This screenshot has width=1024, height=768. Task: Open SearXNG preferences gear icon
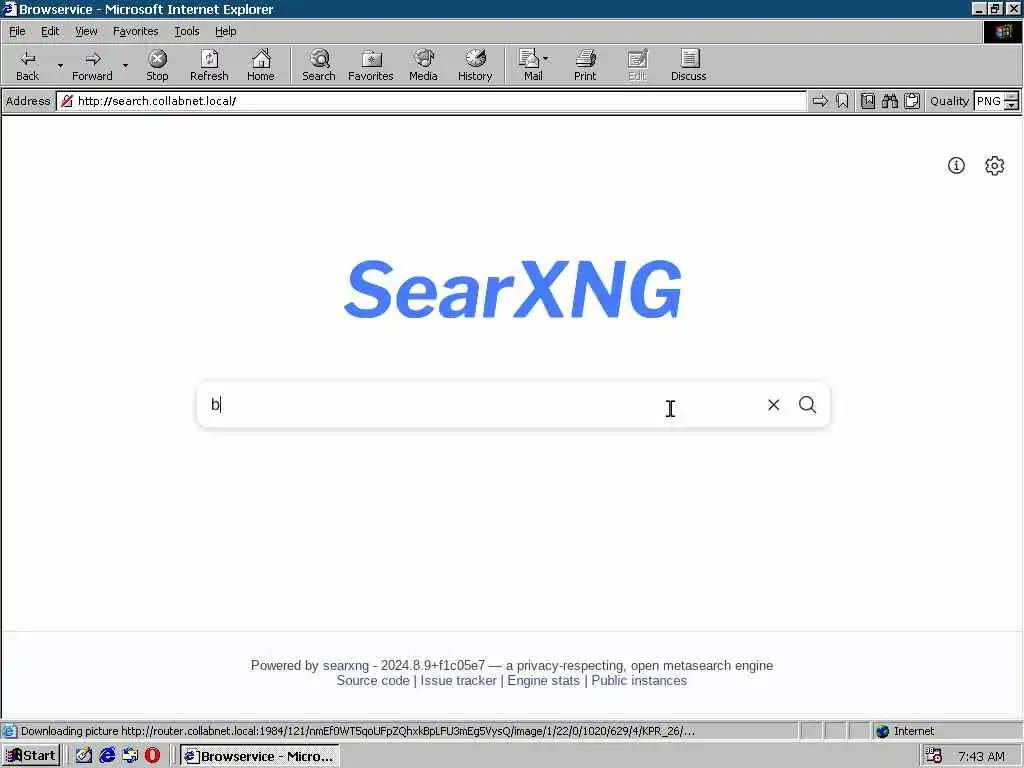(x=995, y=166)
